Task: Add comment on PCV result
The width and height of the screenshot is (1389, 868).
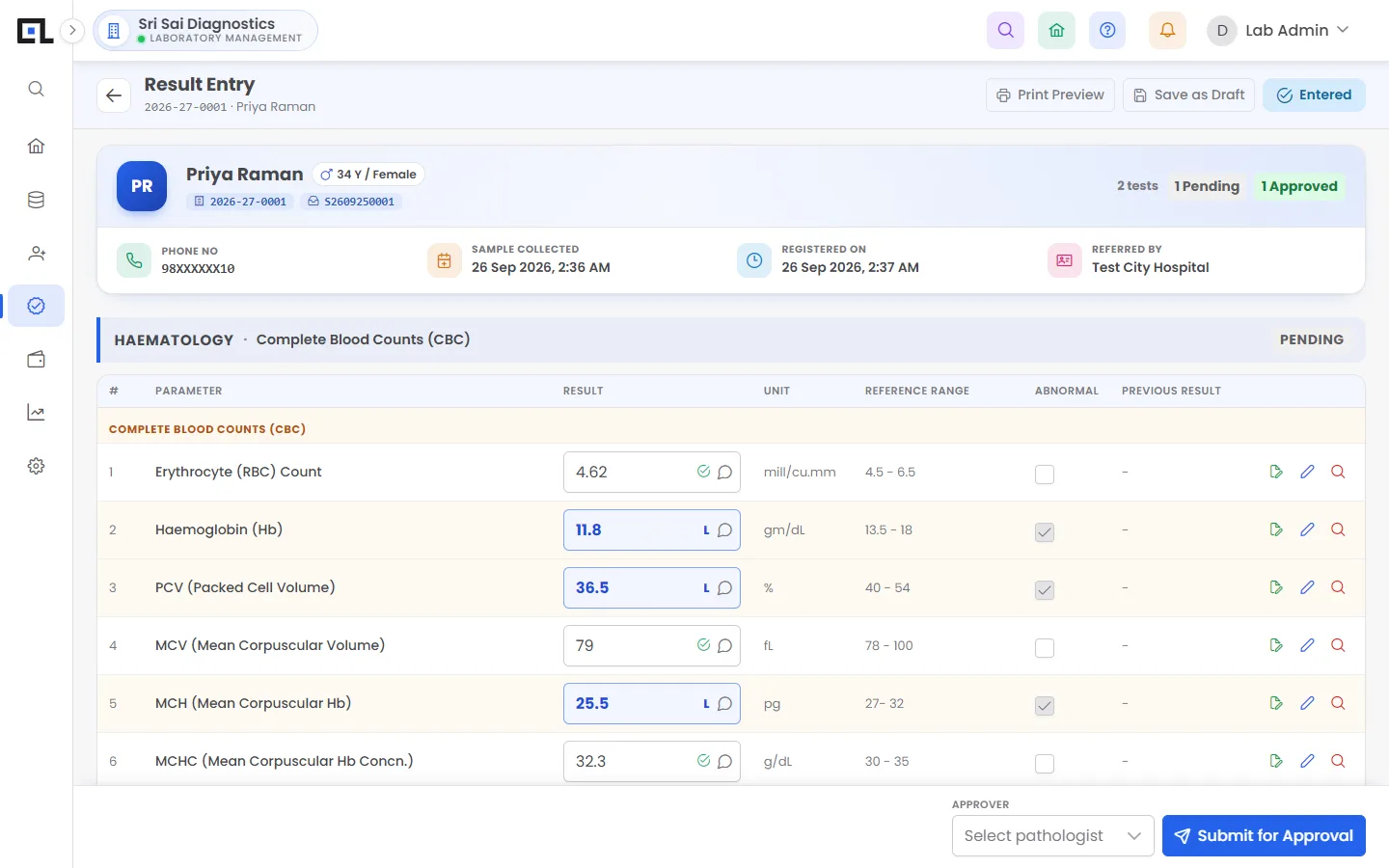Action: [x=724, y=587]
